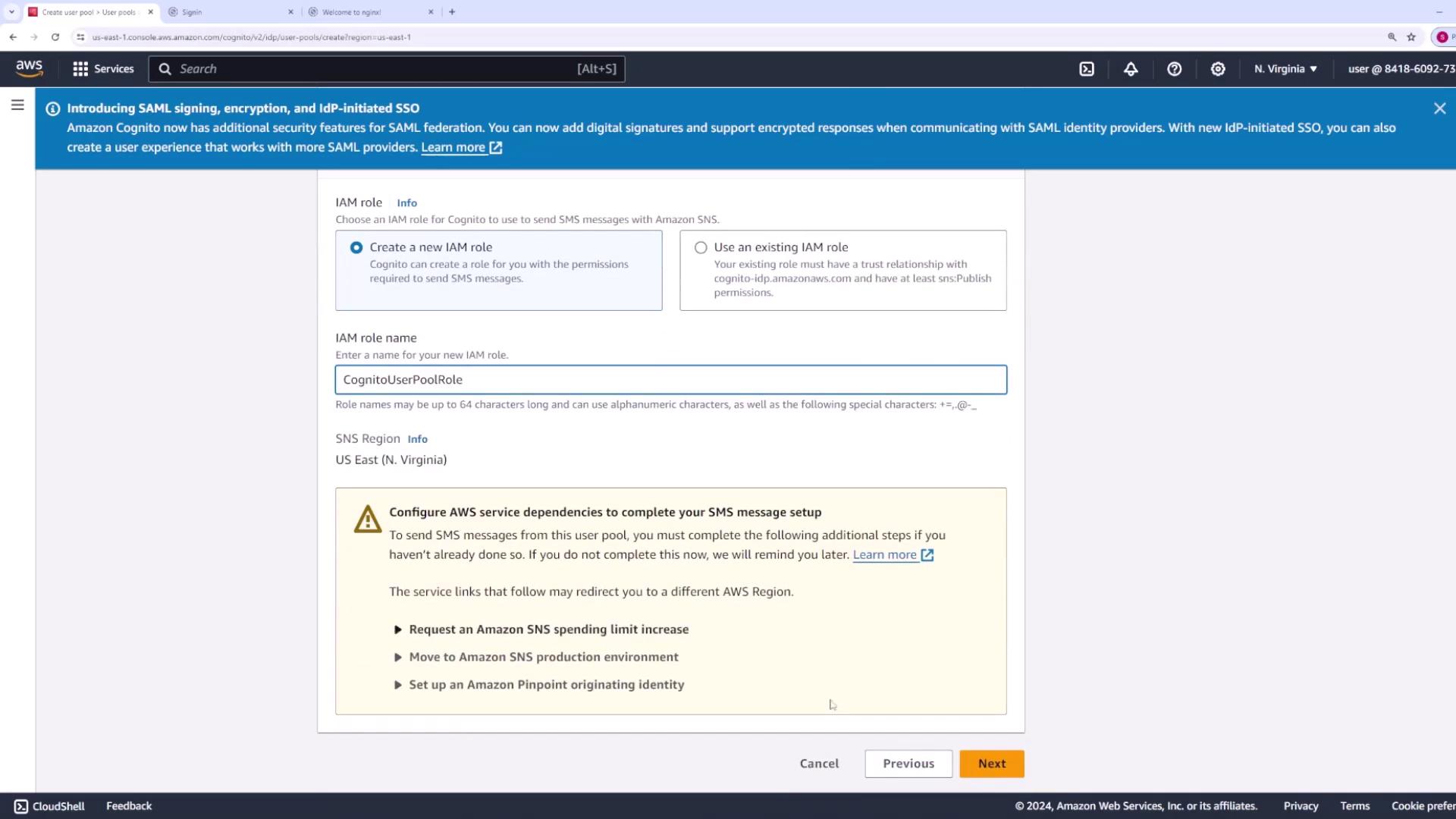
Task: Select Create a new IAM role
Action: point(356,248)
